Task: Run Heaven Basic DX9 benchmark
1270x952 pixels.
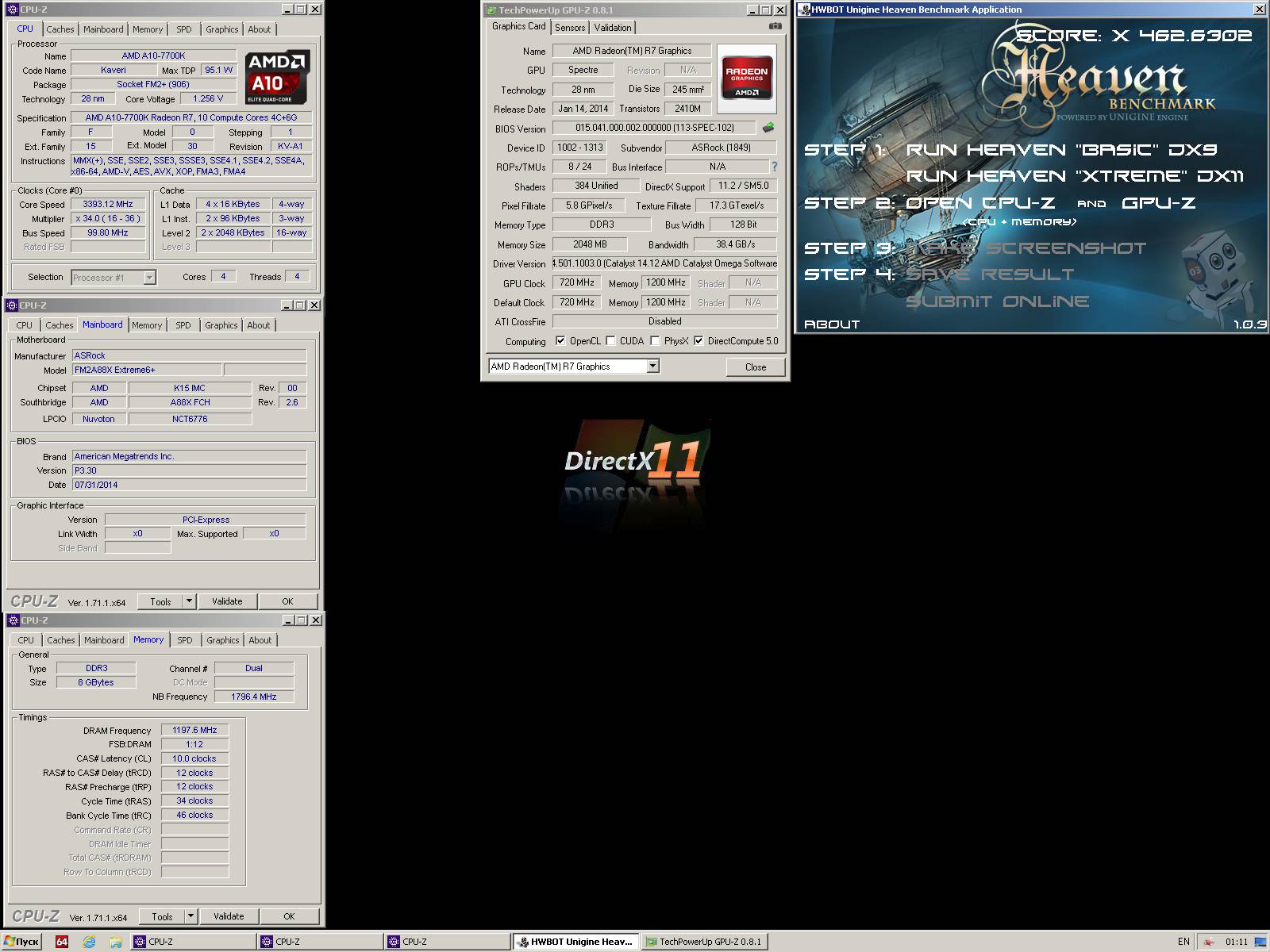Action: tap(1061, 150)
